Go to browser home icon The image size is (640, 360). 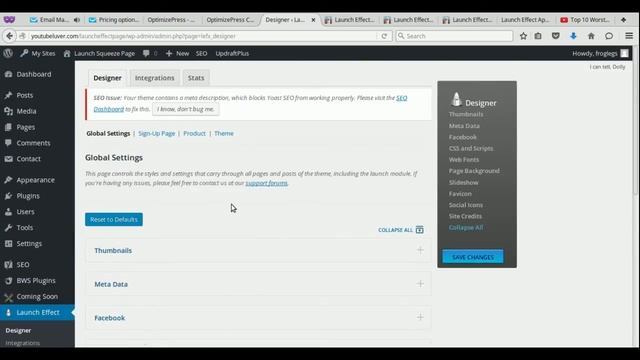tap(591, 36)
